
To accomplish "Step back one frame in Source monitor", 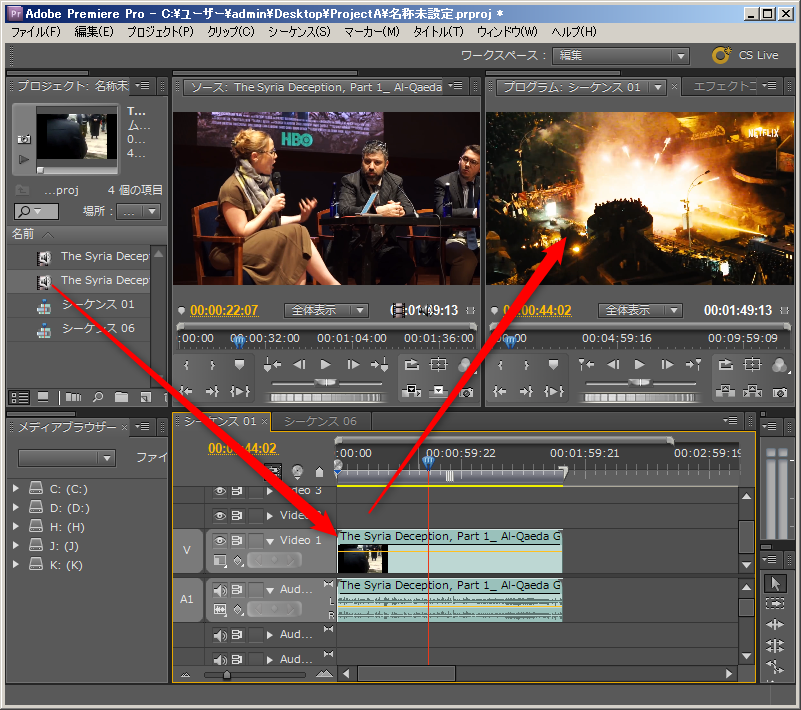I will point(299,365).
